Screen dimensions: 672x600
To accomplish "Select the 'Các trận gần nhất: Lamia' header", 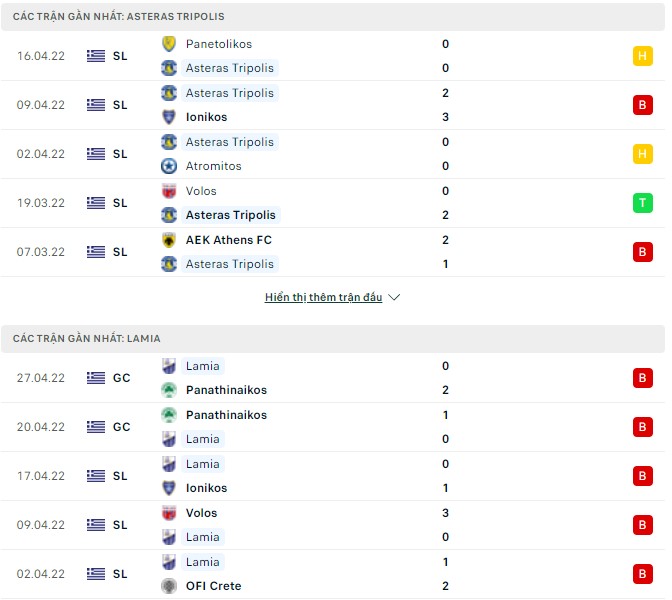I will 87,339.
